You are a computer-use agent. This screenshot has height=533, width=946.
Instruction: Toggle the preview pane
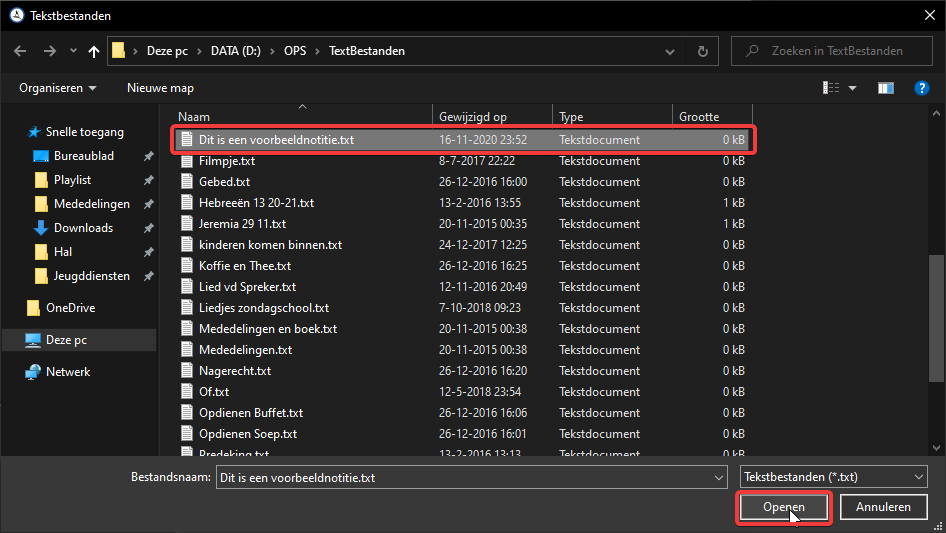pos(886,88)
